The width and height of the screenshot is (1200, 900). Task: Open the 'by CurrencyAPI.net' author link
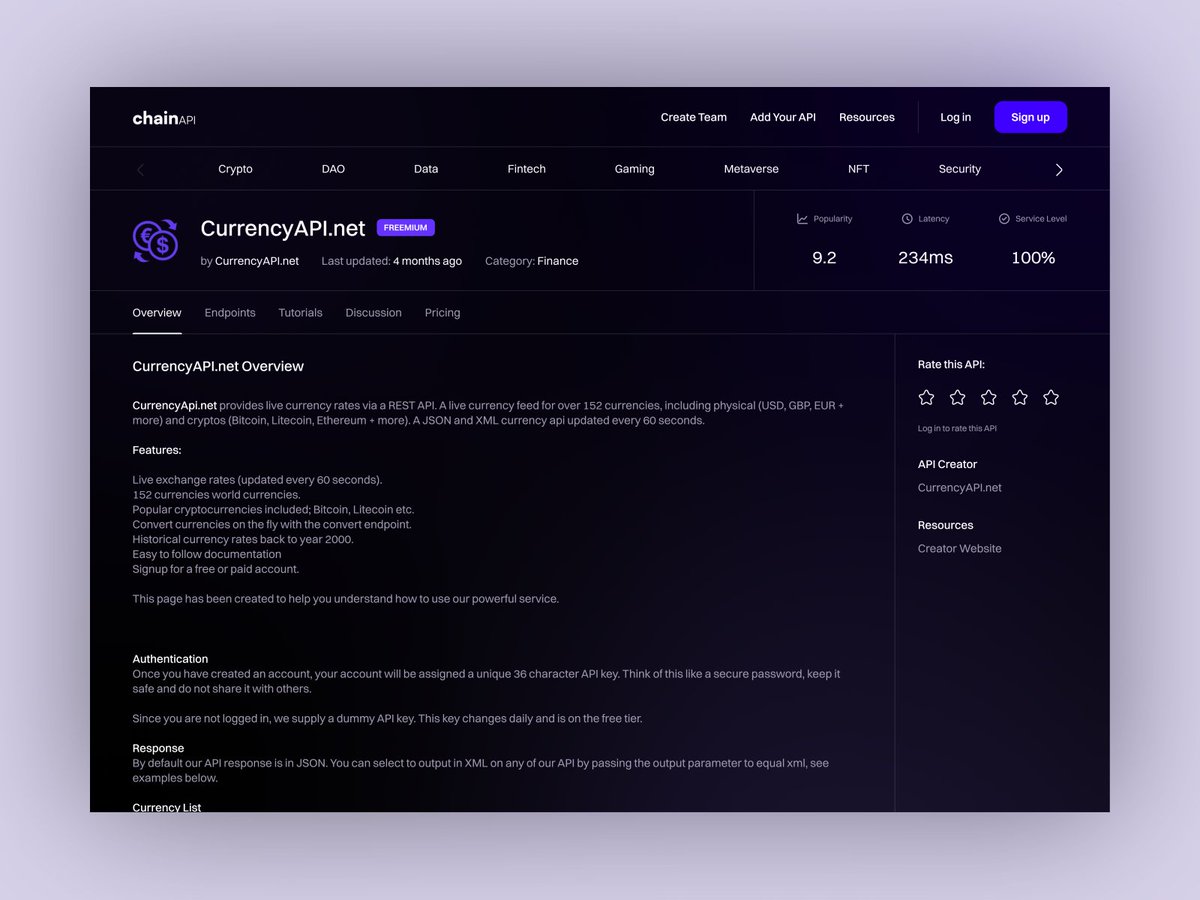pos(249,261)
